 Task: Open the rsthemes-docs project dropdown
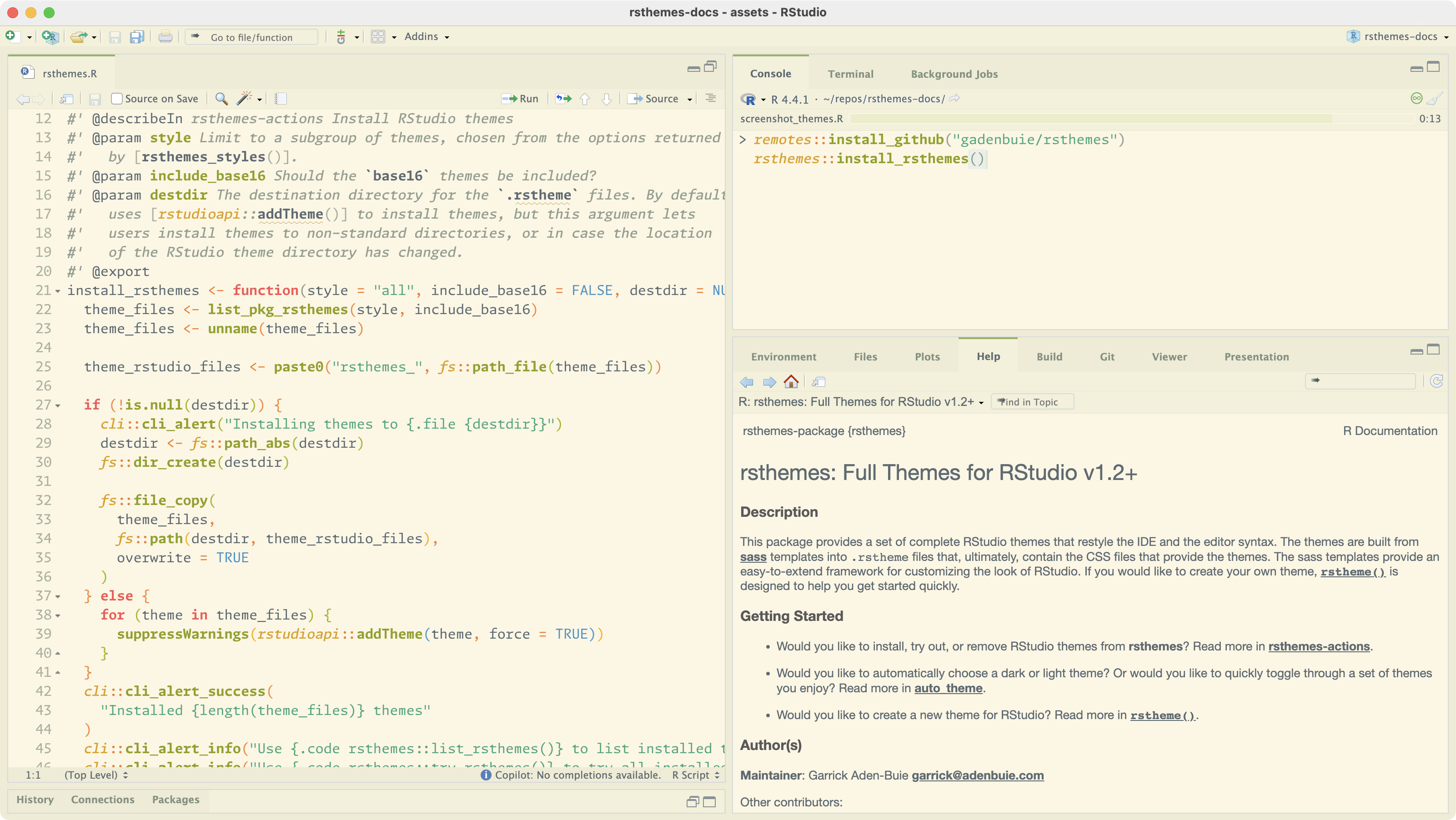click(1400, 37)
